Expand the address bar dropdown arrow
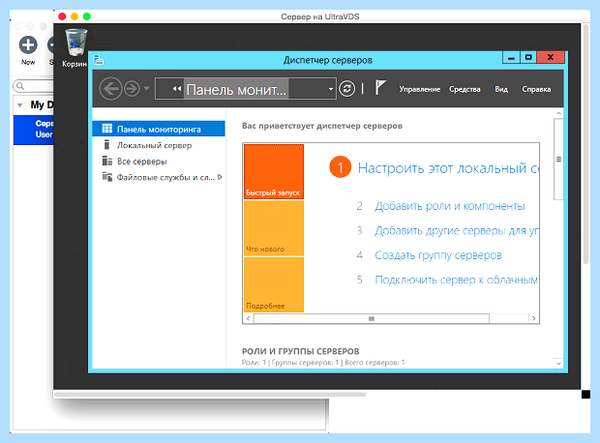 331,89
